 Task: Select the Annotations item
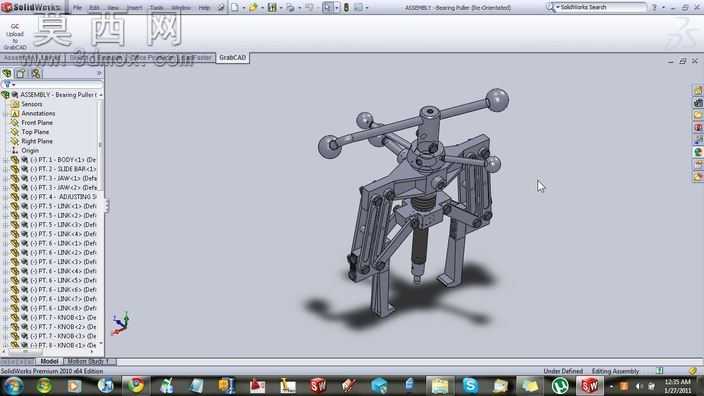pyautogui.click(x=38, y=114)
